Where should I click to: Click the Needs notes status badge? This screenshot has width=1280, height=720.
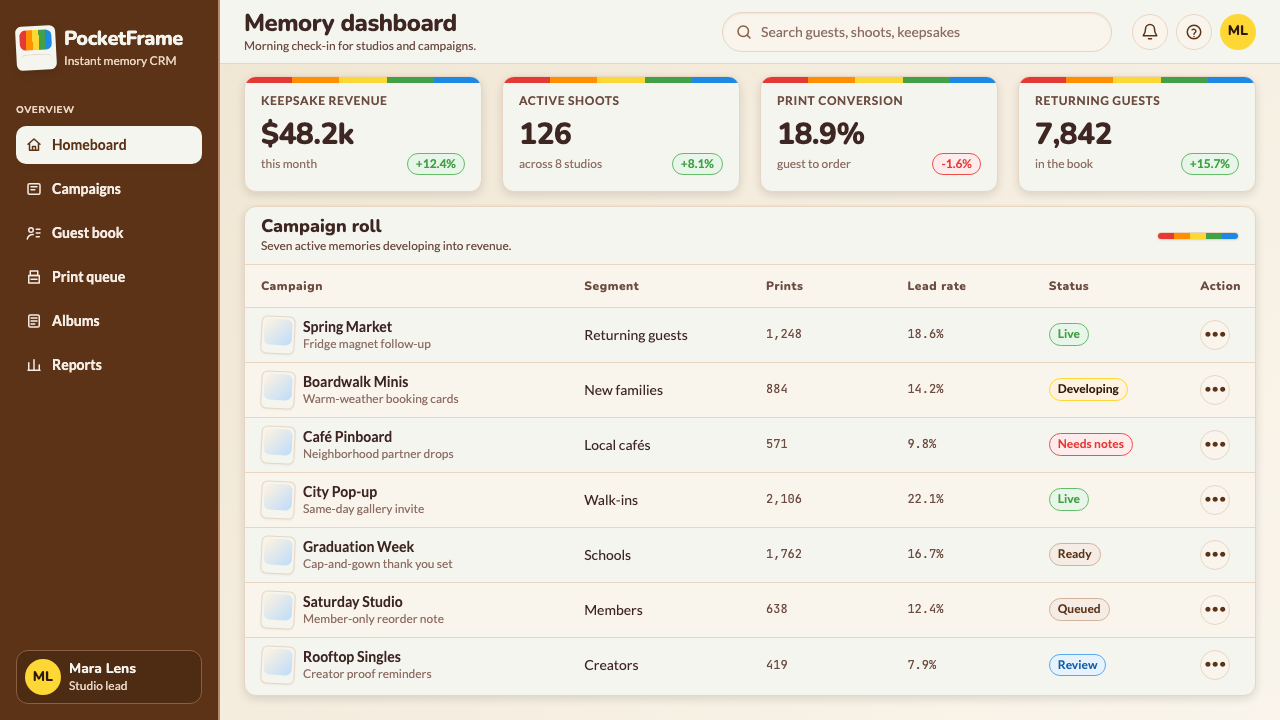1090,444
